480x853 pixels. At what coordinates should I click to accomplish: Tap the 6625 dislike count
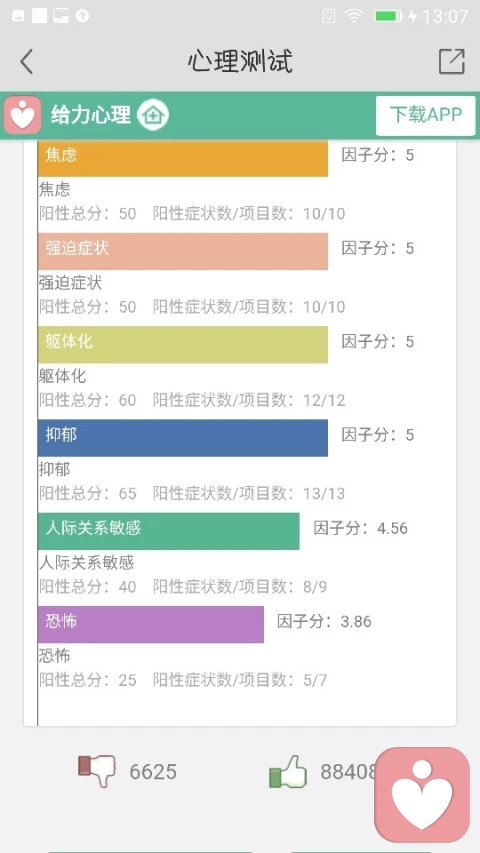point(153,771)
